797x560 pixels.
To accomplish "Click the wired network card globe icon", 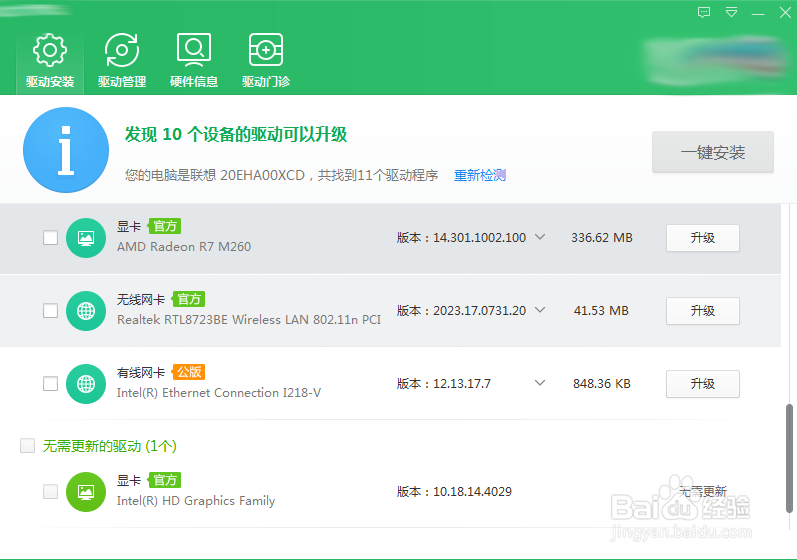I will pos(86,384).
